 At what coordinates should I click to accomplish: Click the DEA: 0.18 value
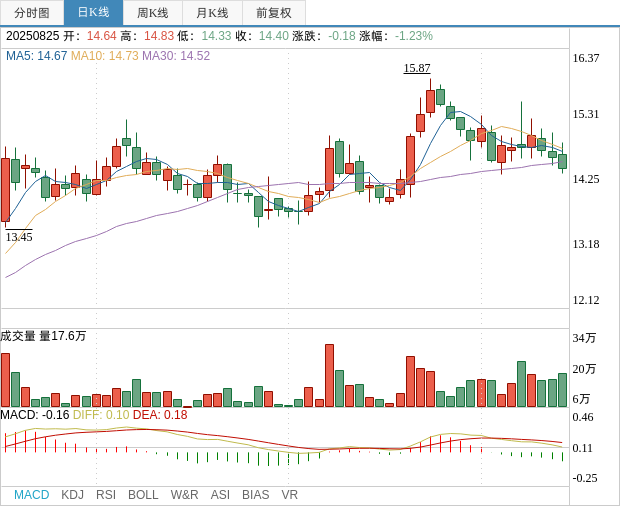pos(160,415)
